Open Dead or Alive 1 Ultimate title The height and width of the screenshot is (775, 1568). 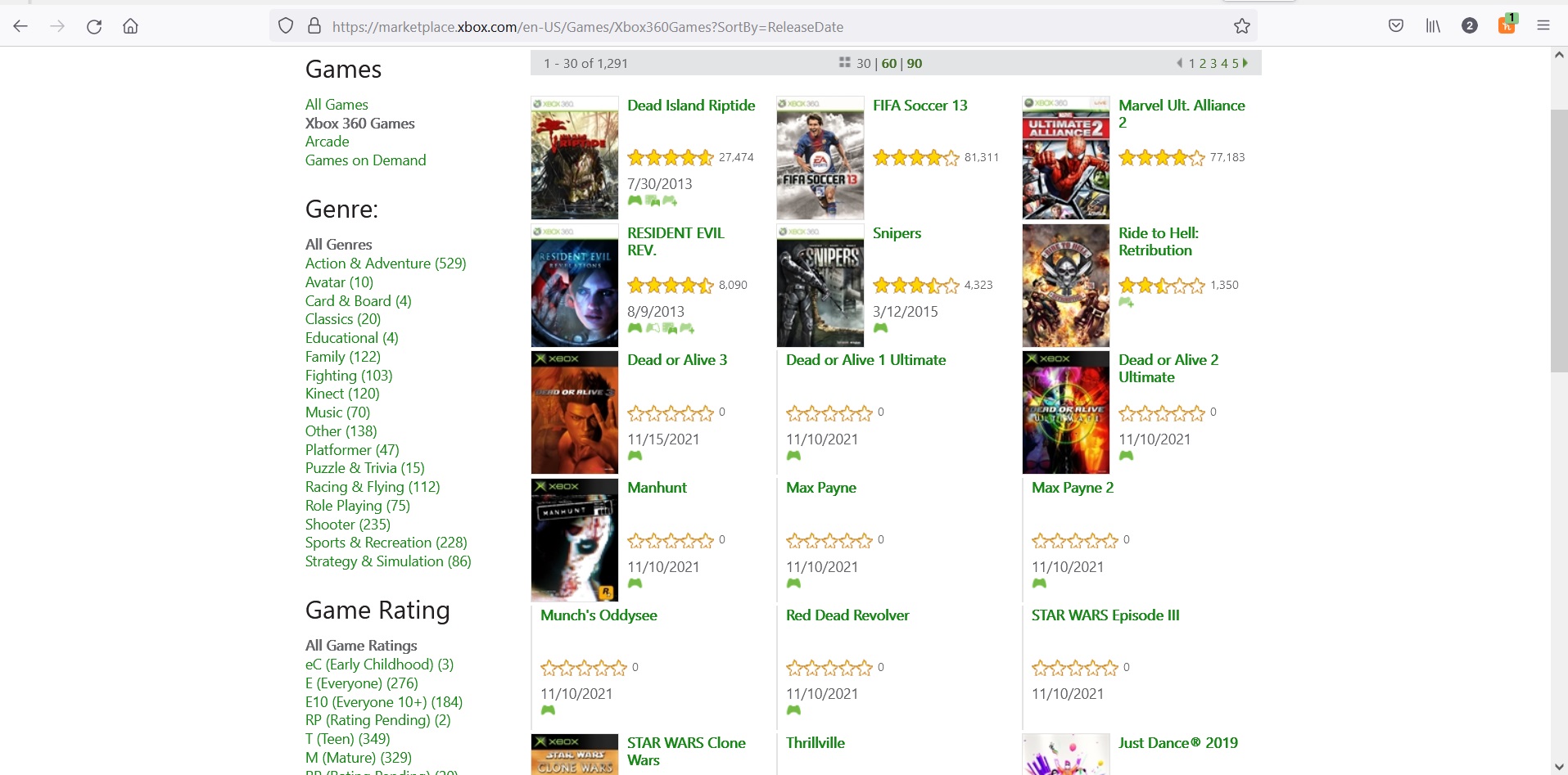(865, 360)
